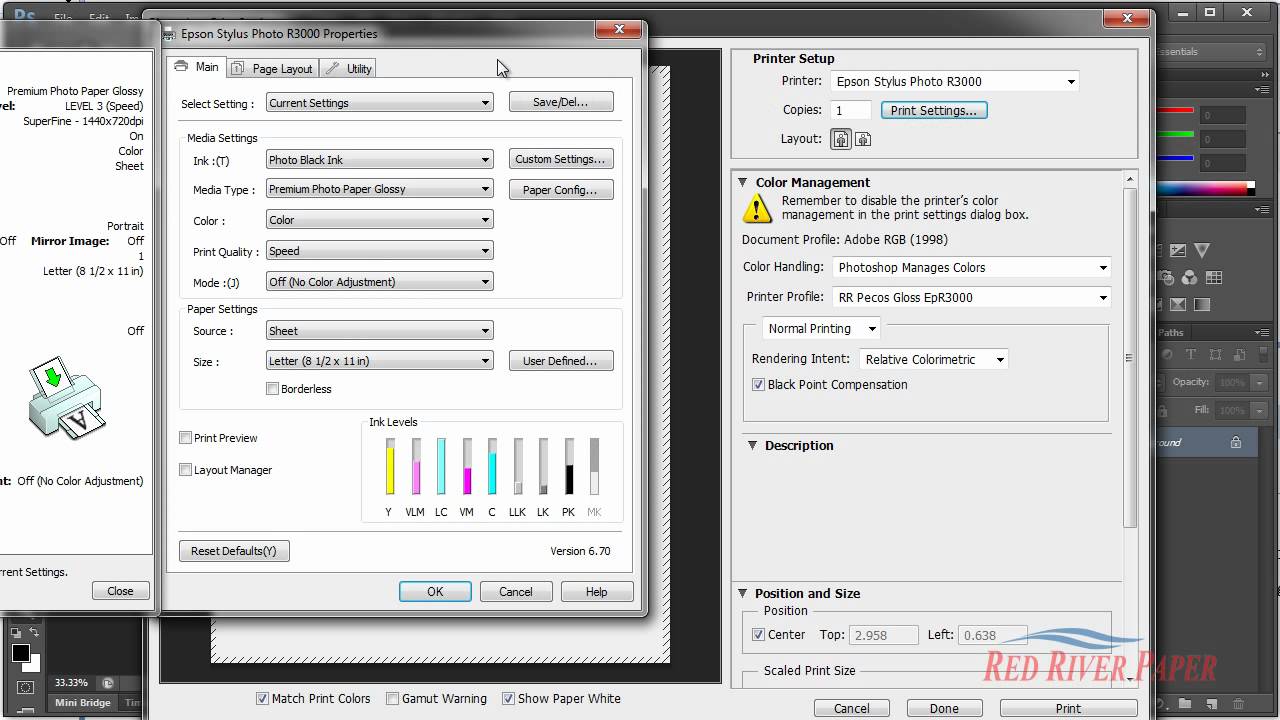Click status bar icon beside 33.33% zoom
The height and width of the screenshot is (720, 1280).
coord(108,684)
